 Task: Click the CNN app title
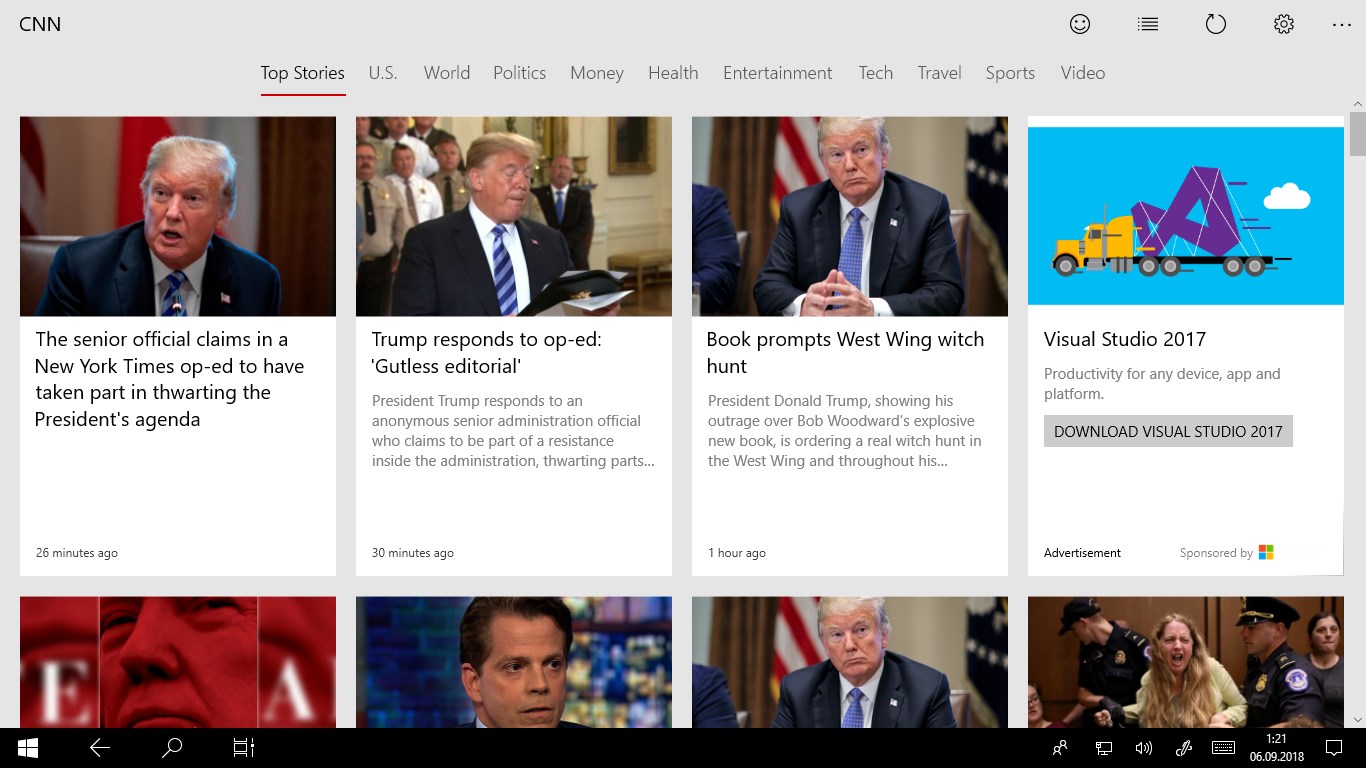40,24
